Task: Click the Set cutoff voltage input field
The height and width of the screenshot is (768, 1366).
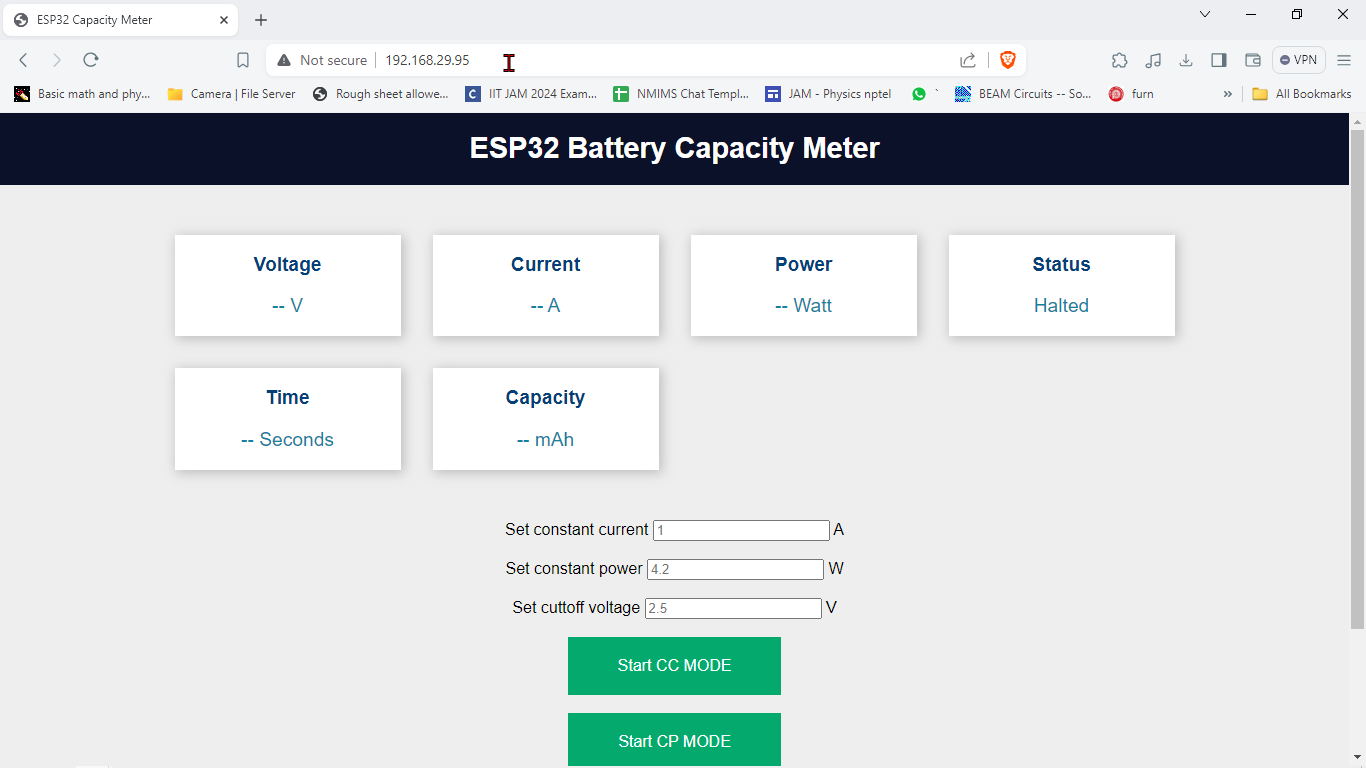Action: pyautogui.click(x=733, y=608)
